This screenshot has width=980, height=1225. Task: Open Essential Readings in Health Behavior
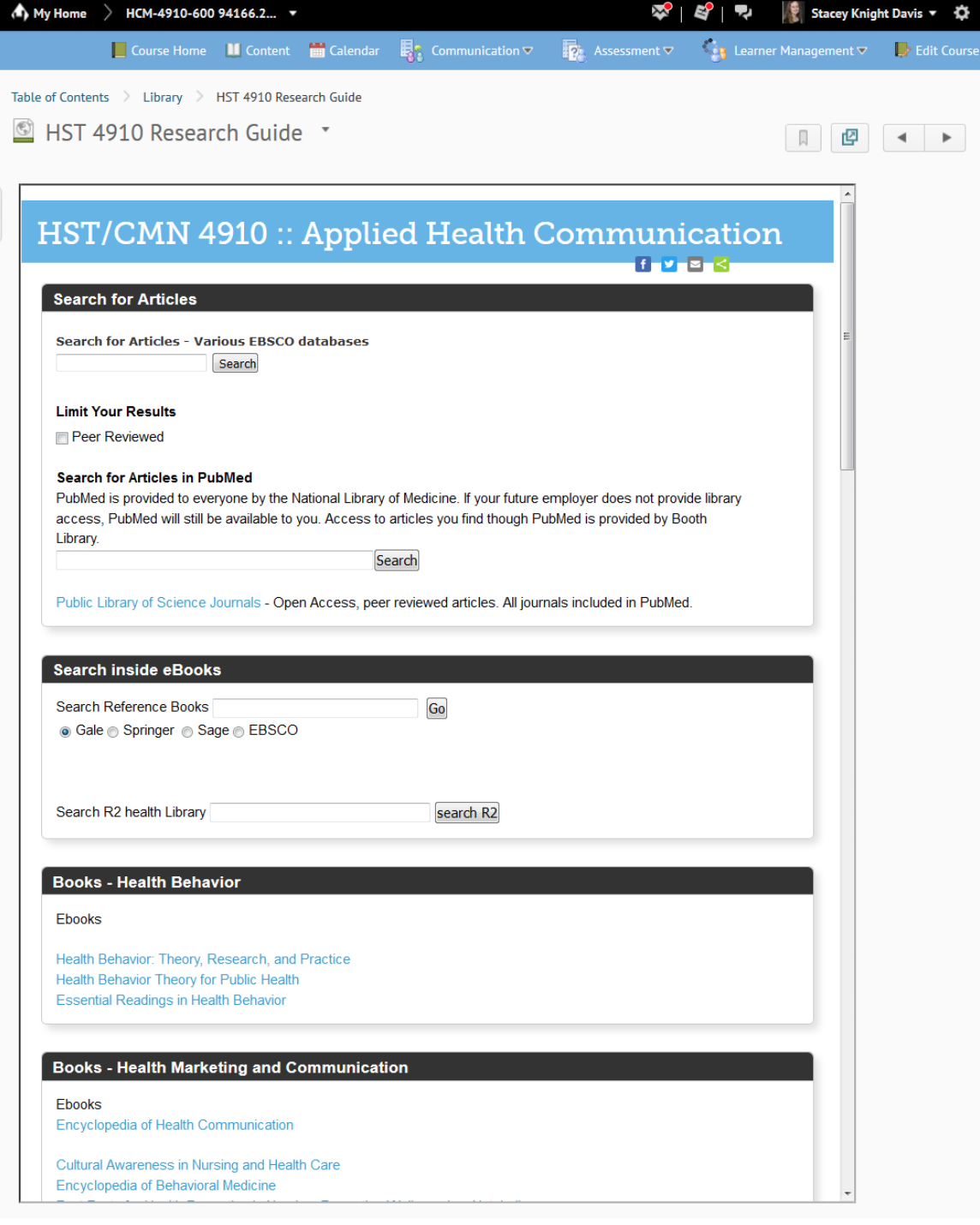coord(171,1000)
